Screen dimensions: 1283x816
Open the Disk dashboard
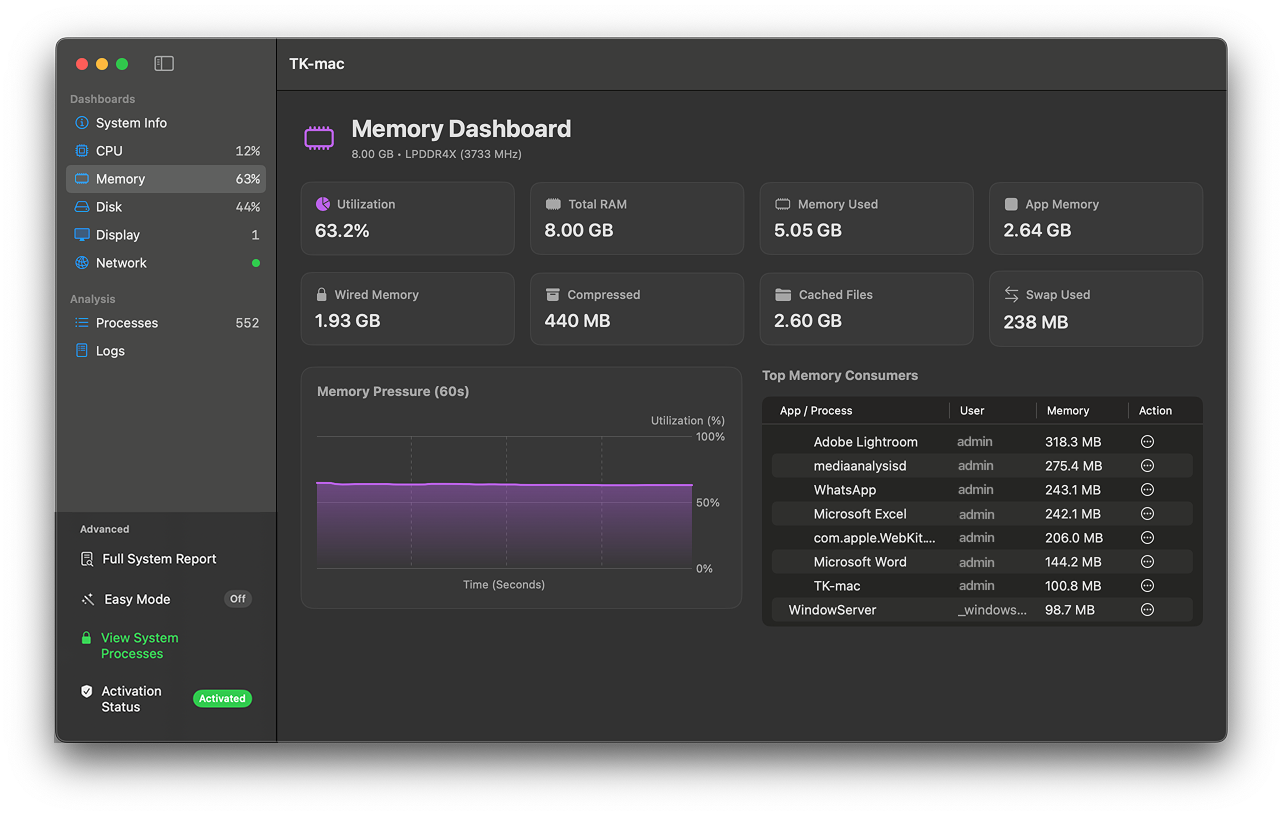[110, 206]
